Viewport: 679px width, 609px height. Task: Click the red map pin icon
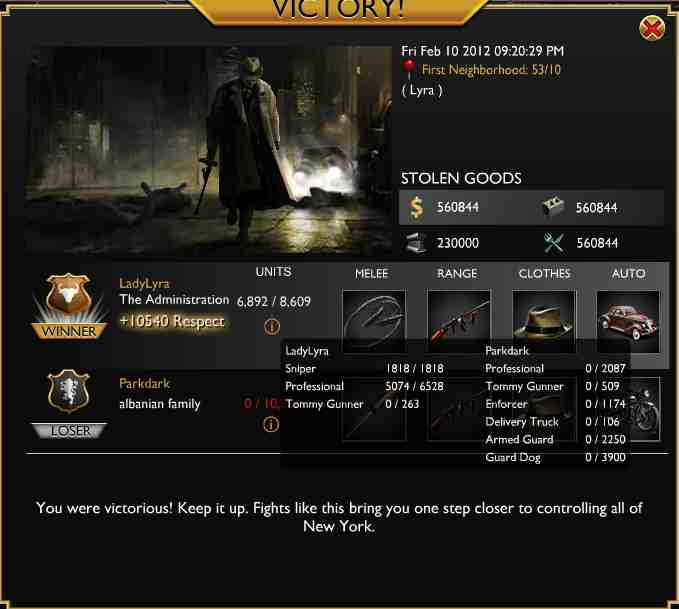tap(409, 69)
